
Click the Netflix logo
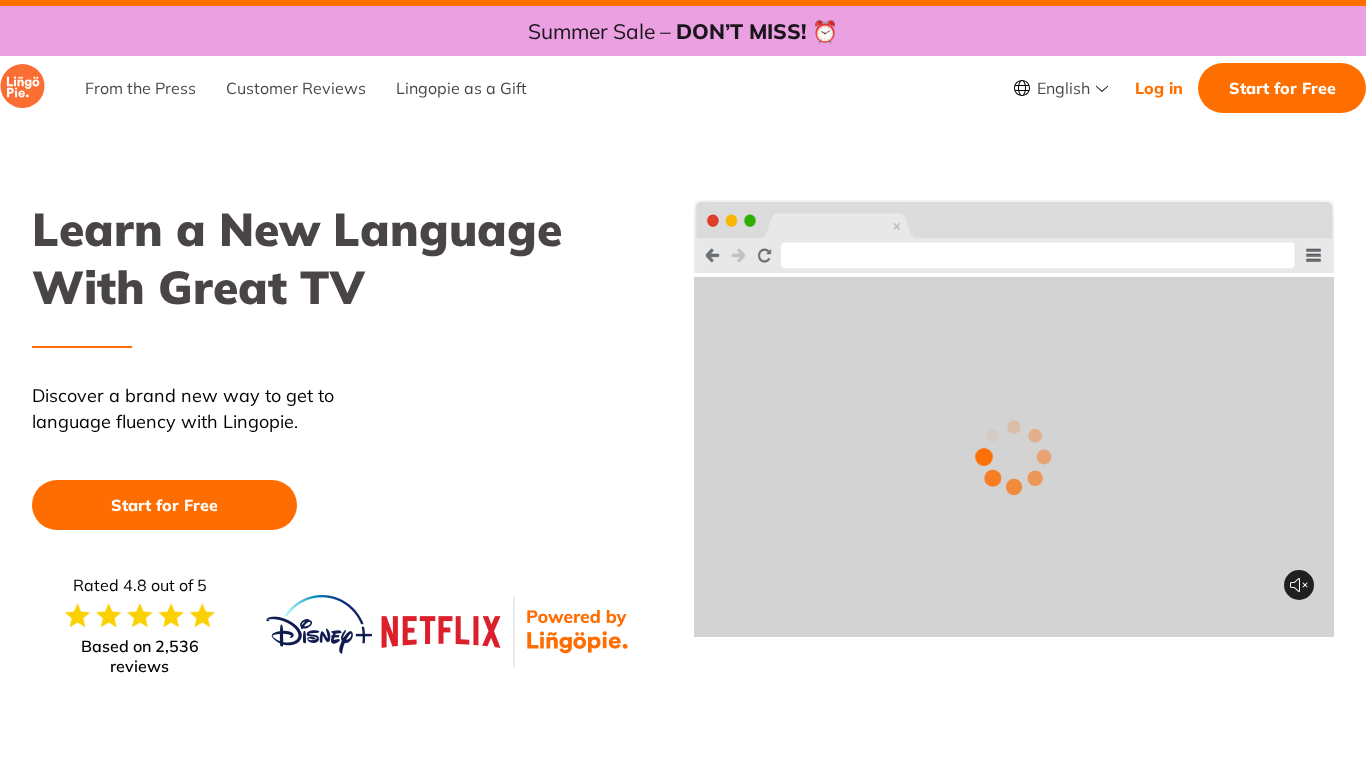[x=440, y=632]
